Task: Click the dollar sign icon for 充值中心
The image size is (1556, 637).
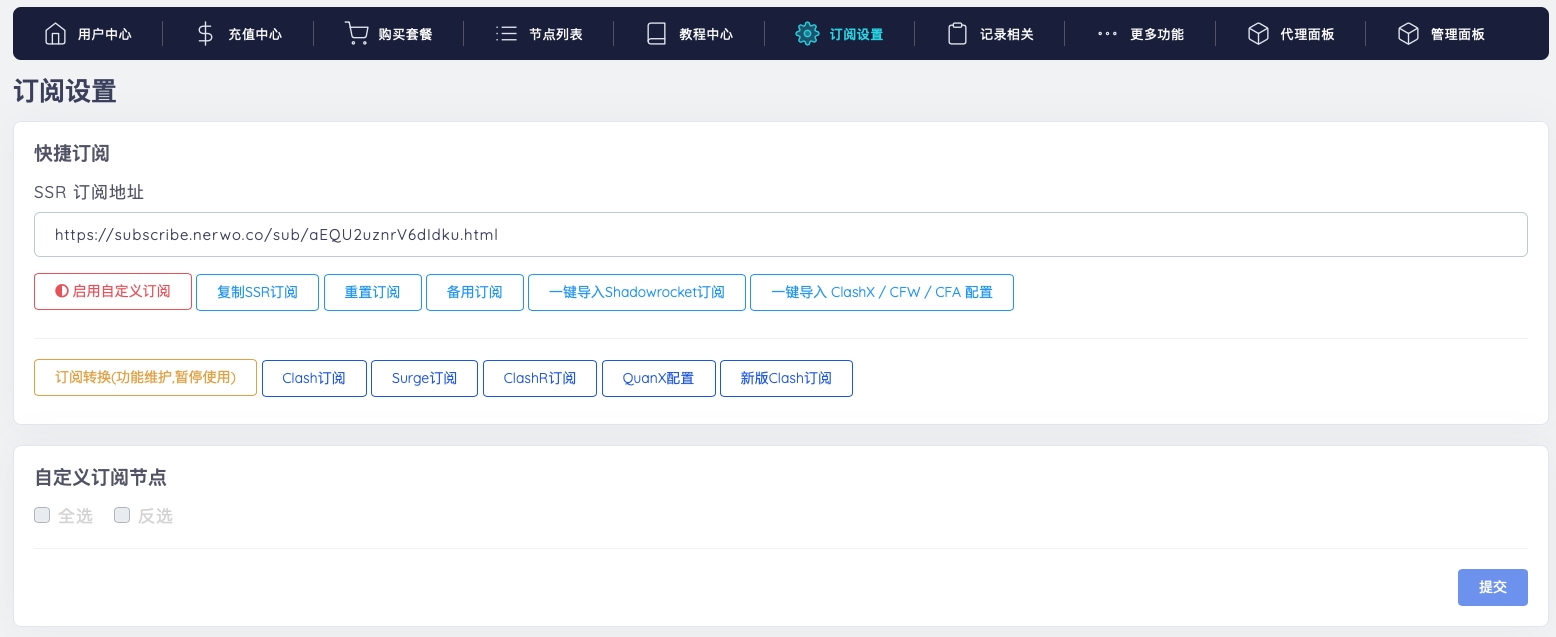Action: (x=205, y=34)
